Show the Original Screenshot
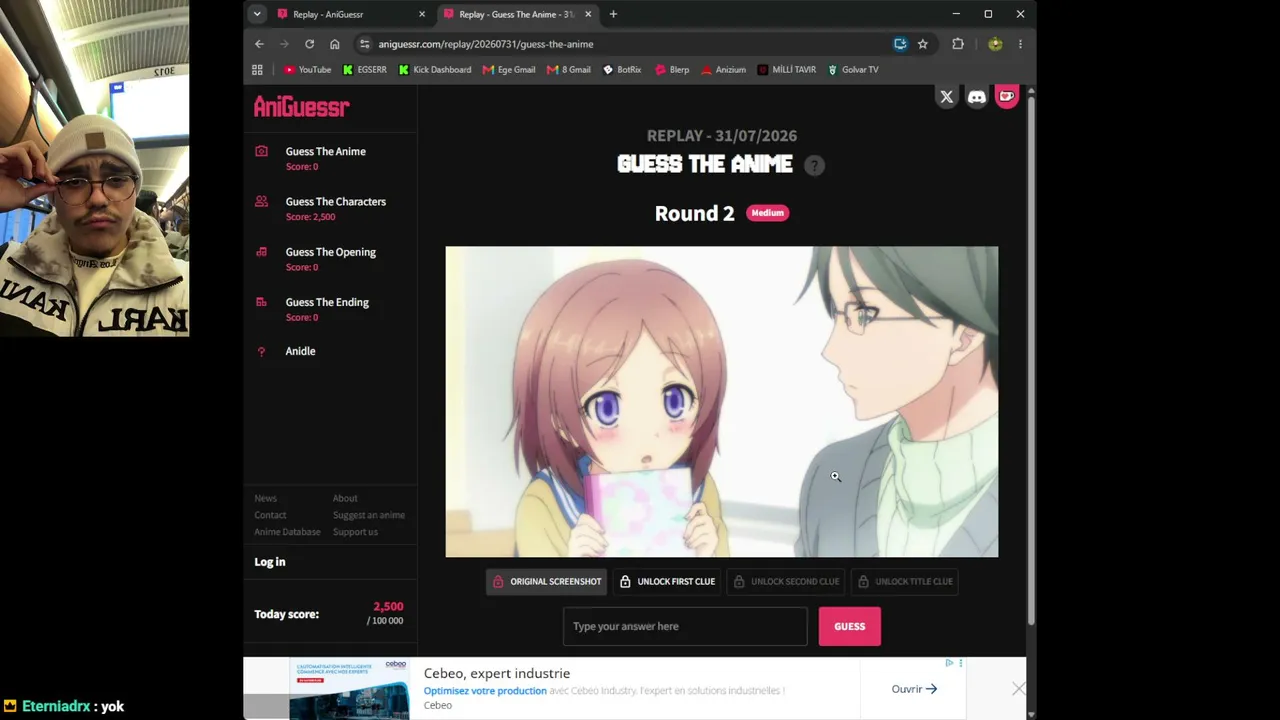This screenshot has height=720, width=1280. (x=546, y=581)
